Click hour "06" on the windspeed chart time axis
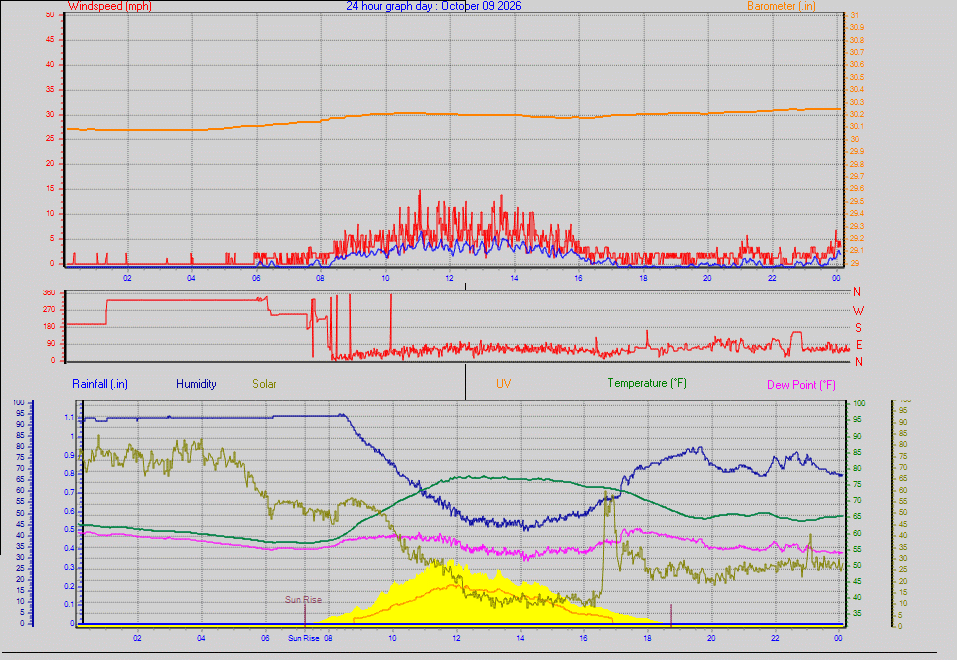The height and width of the screenshot is (660, 957). [256, 278]
